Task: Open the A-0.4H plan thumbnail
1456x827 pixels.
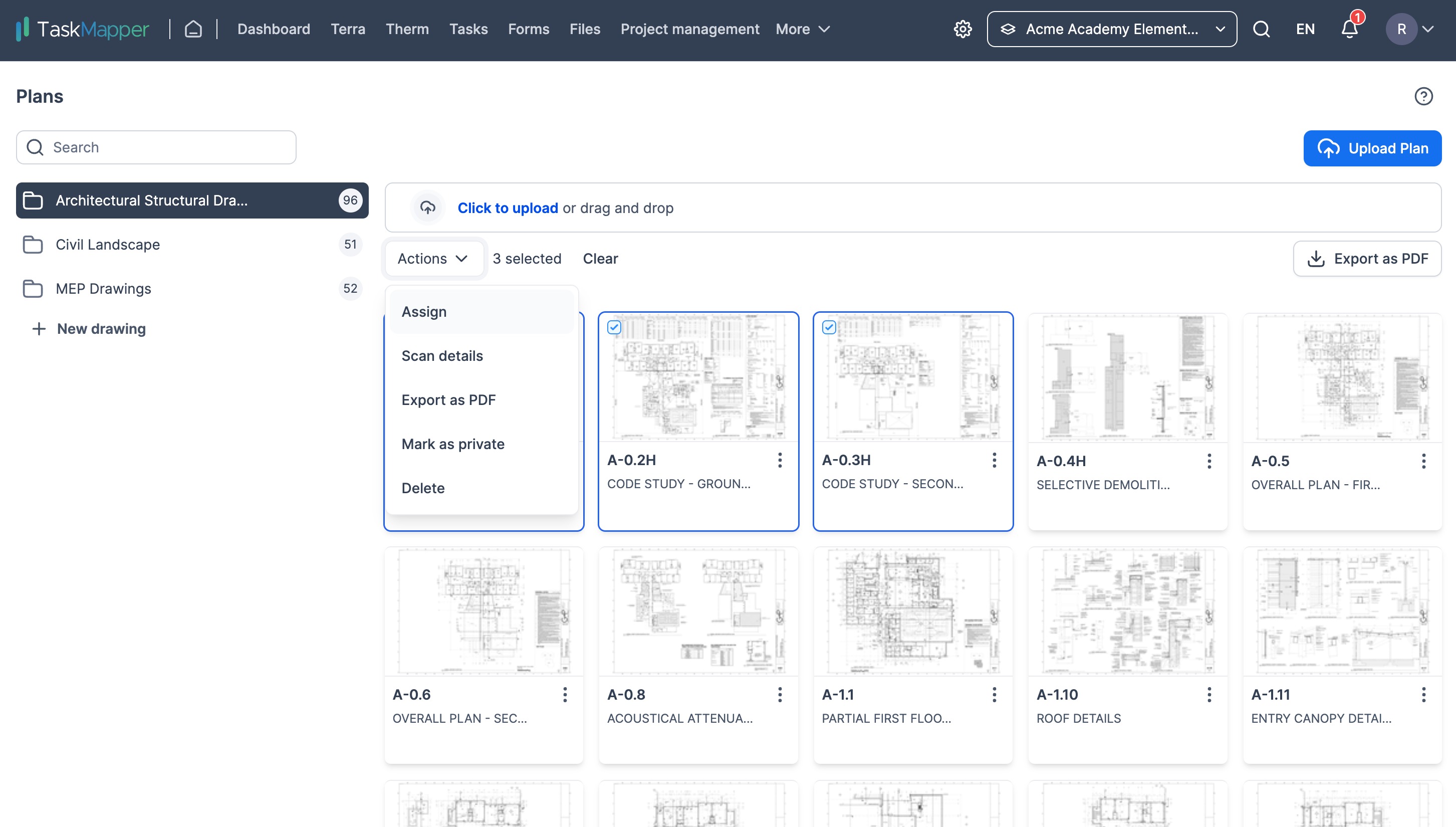Action: coord(1127,378)
